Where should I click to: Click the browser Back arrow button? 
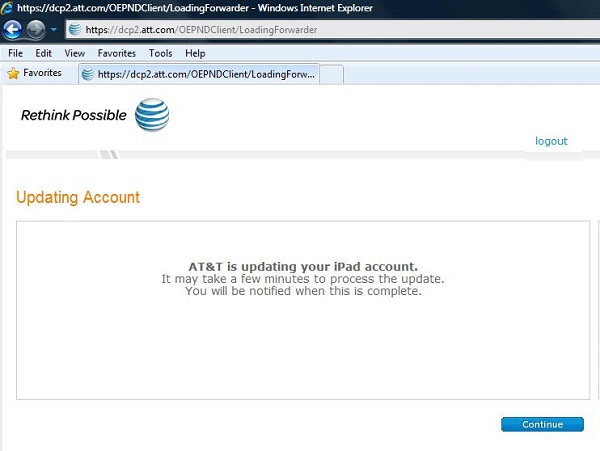pyautogui.click(x=12, y=29)
